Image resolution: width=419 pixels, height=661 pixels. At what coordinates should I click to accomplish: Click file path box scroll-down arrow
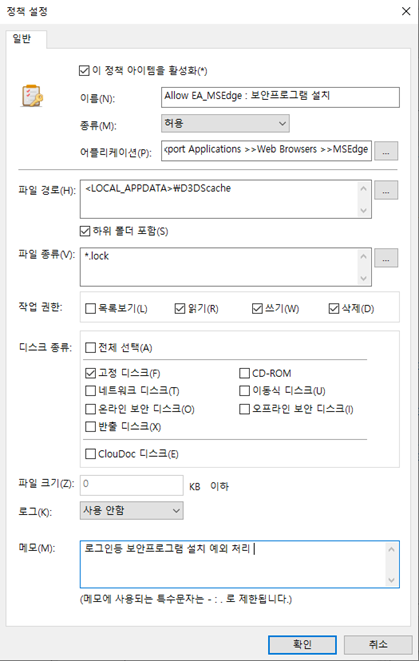[363, 210]
